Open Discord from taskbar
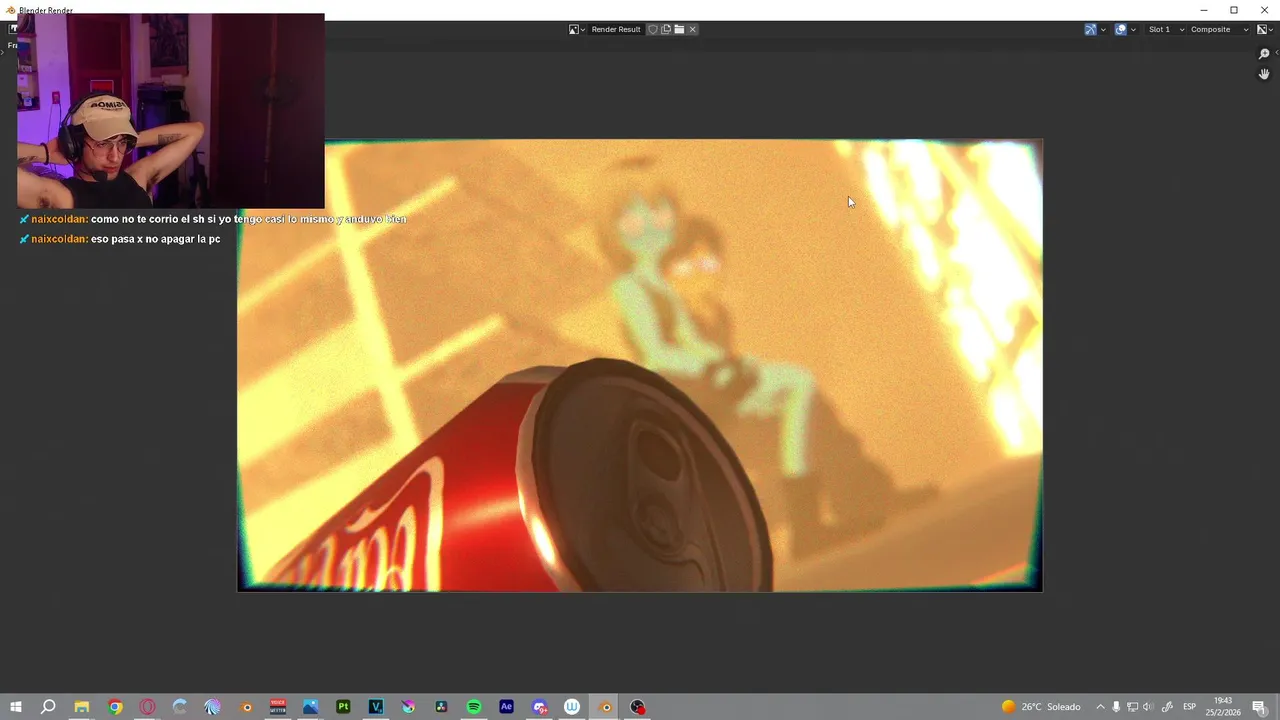 540,707
